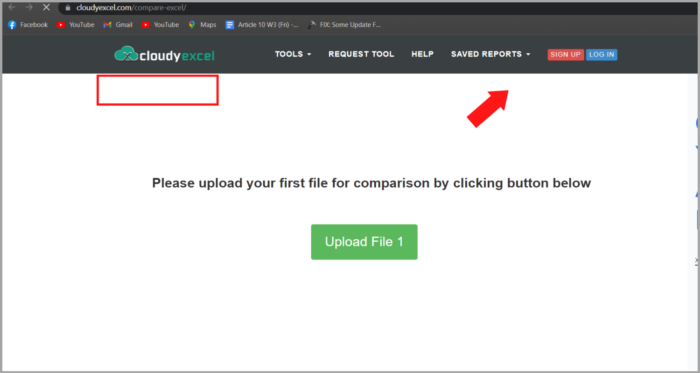Screen dimensions: 700x373
Task: Go to the REQUEST TOOL page
Action: pos(361,54)
